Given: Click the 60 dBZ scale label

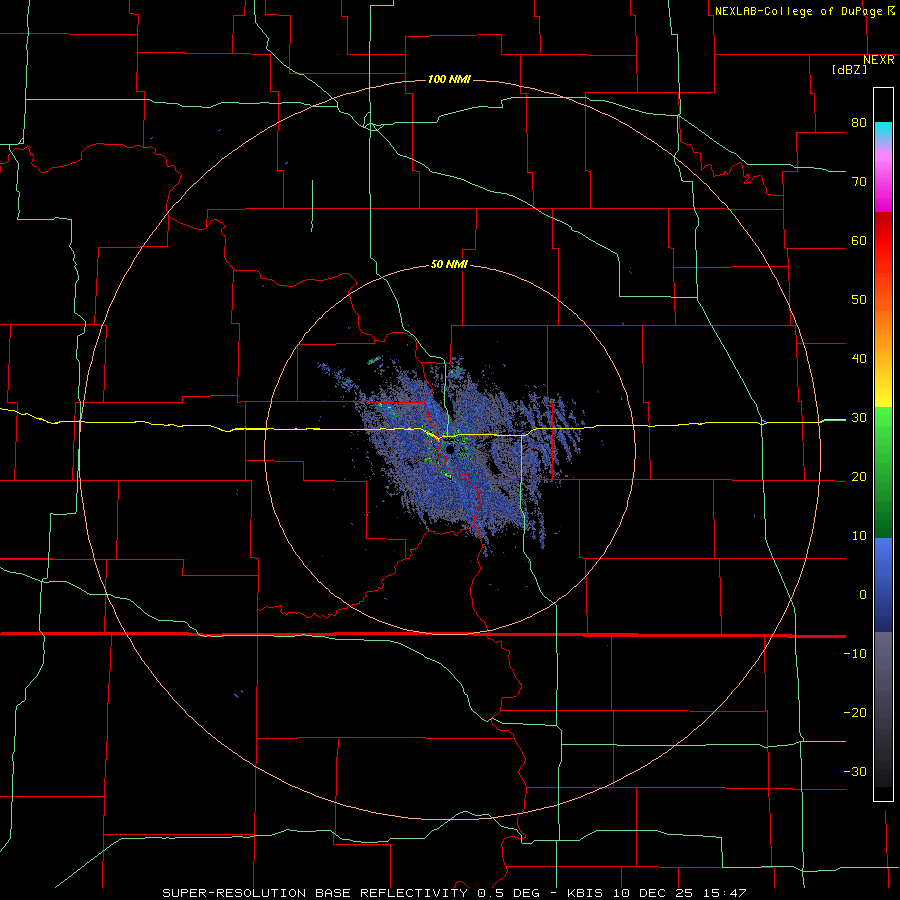Looking at the screenshot, I should tap(859, 240).
